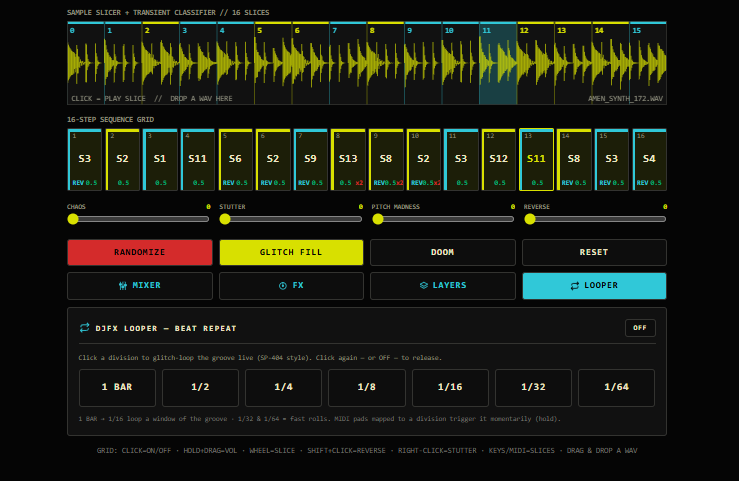Switch to the Layers tab
This screenshot has width=739, height=481.
(443, 285)
